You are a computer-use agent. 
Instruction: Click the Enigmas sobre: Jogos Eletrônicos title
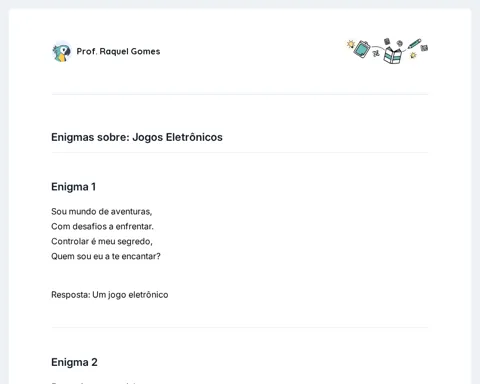137,137
